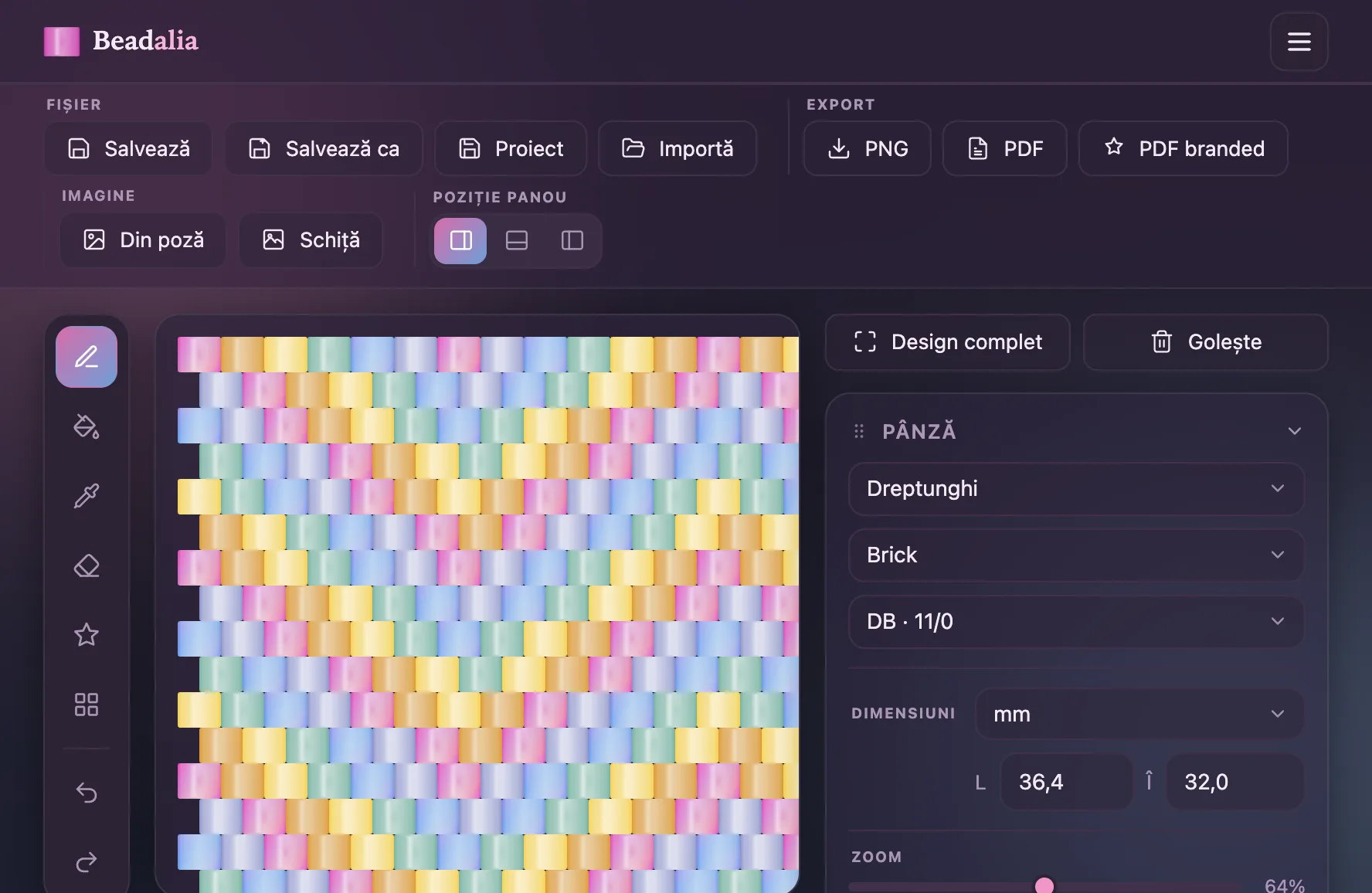Undo the last action

(87, 793)
